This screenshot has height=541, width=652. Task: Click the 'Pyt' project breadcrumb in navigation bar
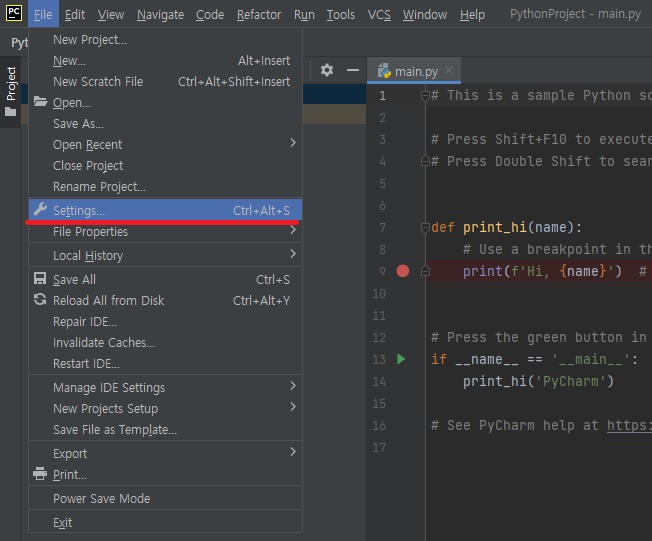(20, 43)
